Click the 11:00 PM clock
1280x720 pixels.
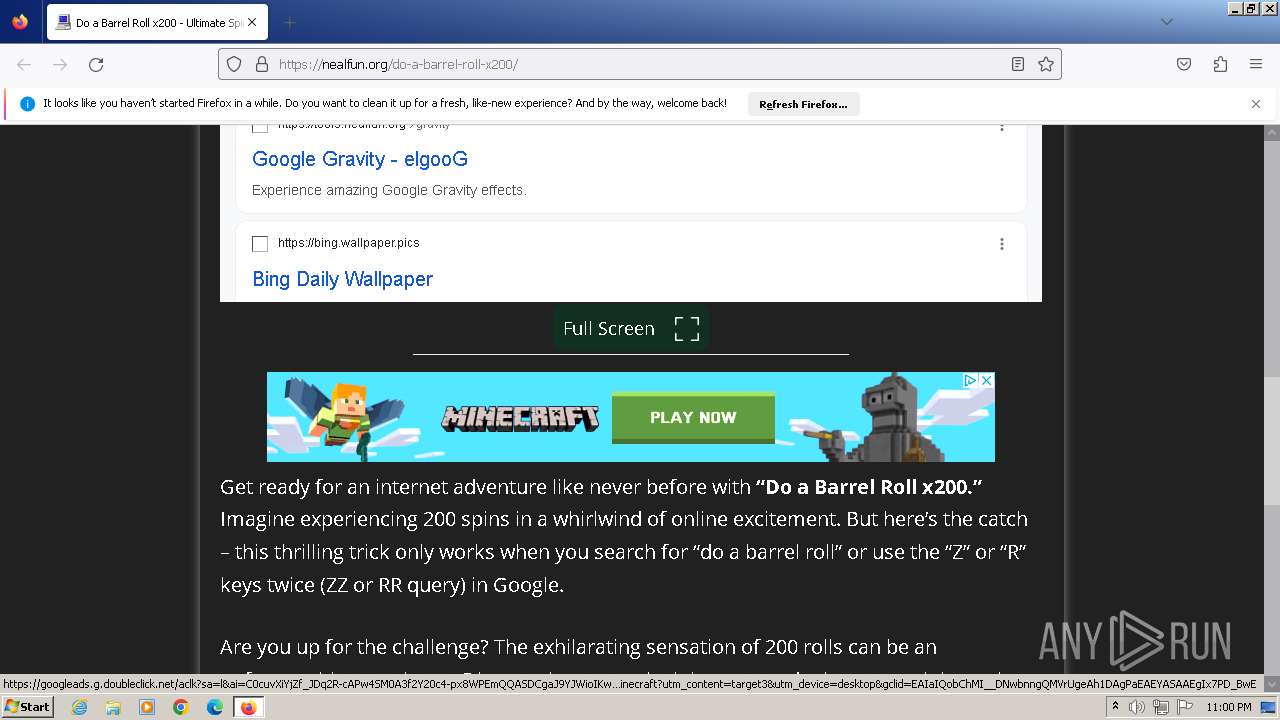coord(1229,707)
